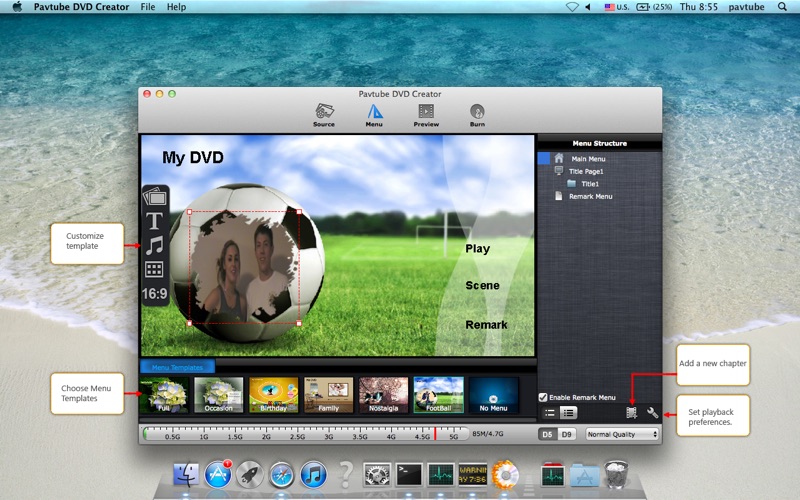Open Finder from the Dock
The width and height of the screenshot is (800, 500).
pyautogui.click(x=186, y=474)
